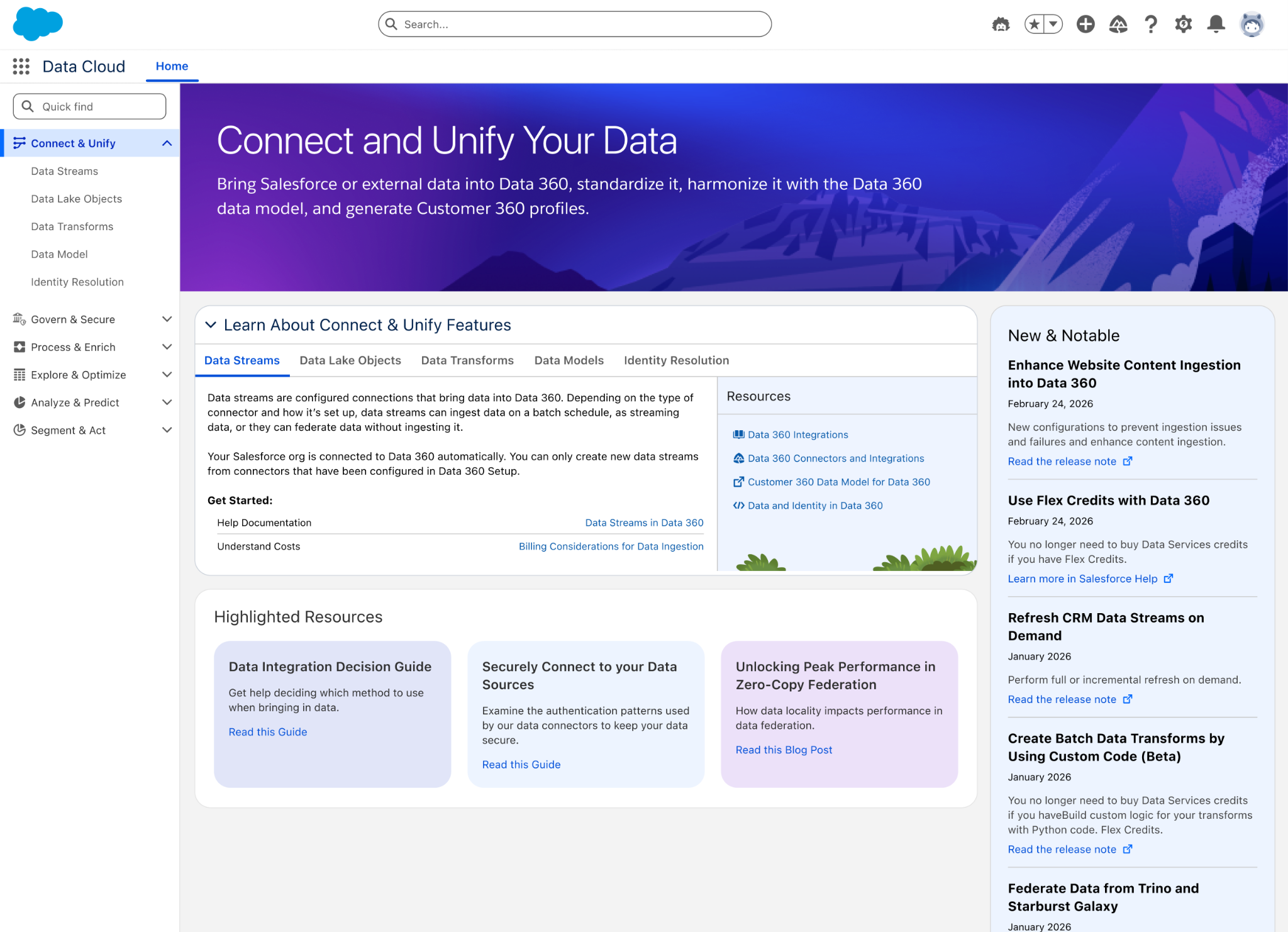Open the user profile avatar

pos(1252,25)
